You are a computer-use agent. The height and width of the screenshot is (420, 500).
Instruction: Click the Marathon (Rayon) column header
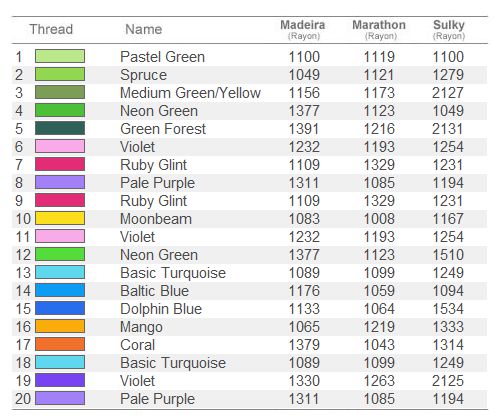coord(379,29)
